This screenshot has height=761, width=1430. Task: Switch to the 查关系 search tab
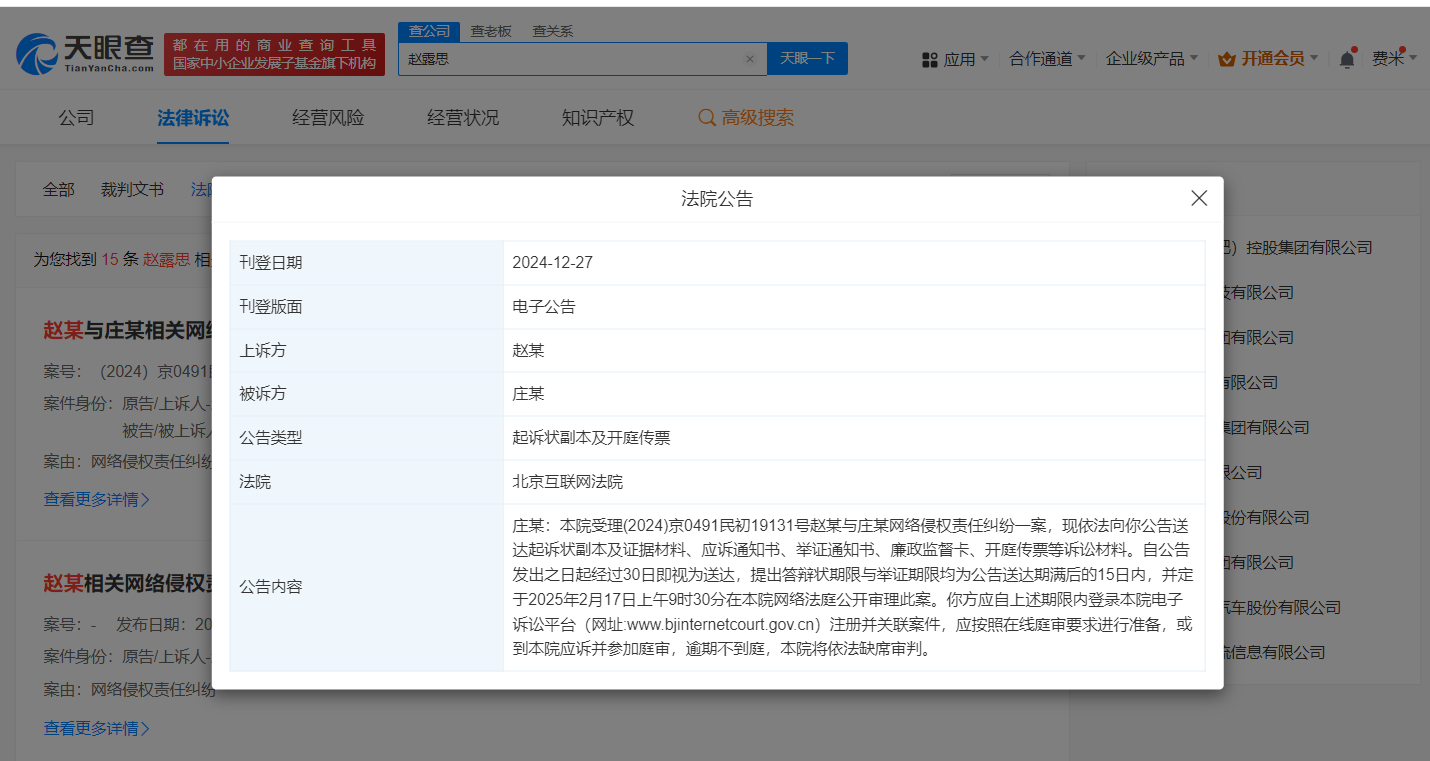tap(552, 31)
